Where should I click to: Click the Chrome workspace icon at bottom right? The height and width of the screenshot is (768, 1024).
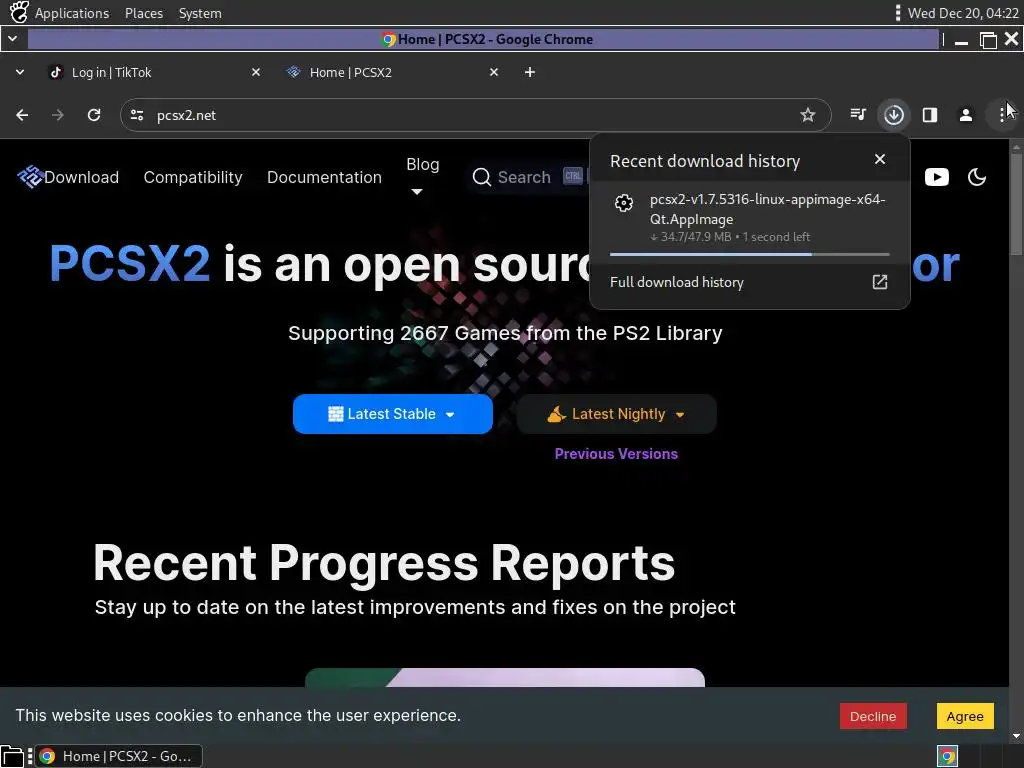coord(948,756)
